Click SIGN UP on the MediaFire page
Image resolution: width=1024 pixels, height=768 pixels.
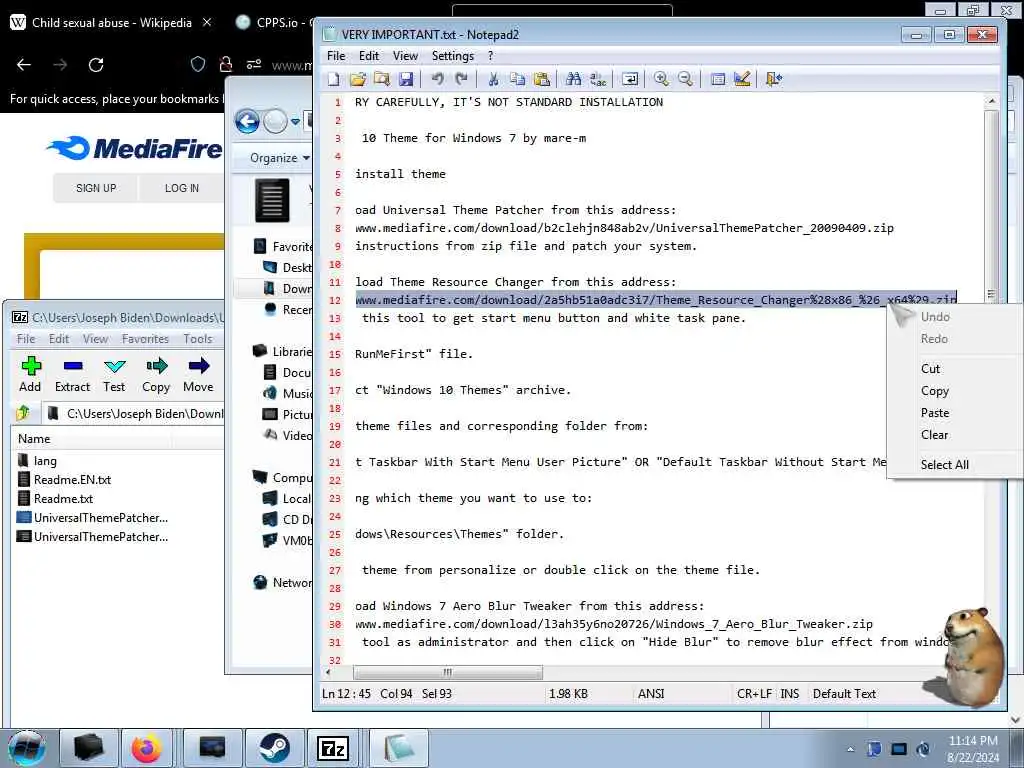[x=96, y=188]
